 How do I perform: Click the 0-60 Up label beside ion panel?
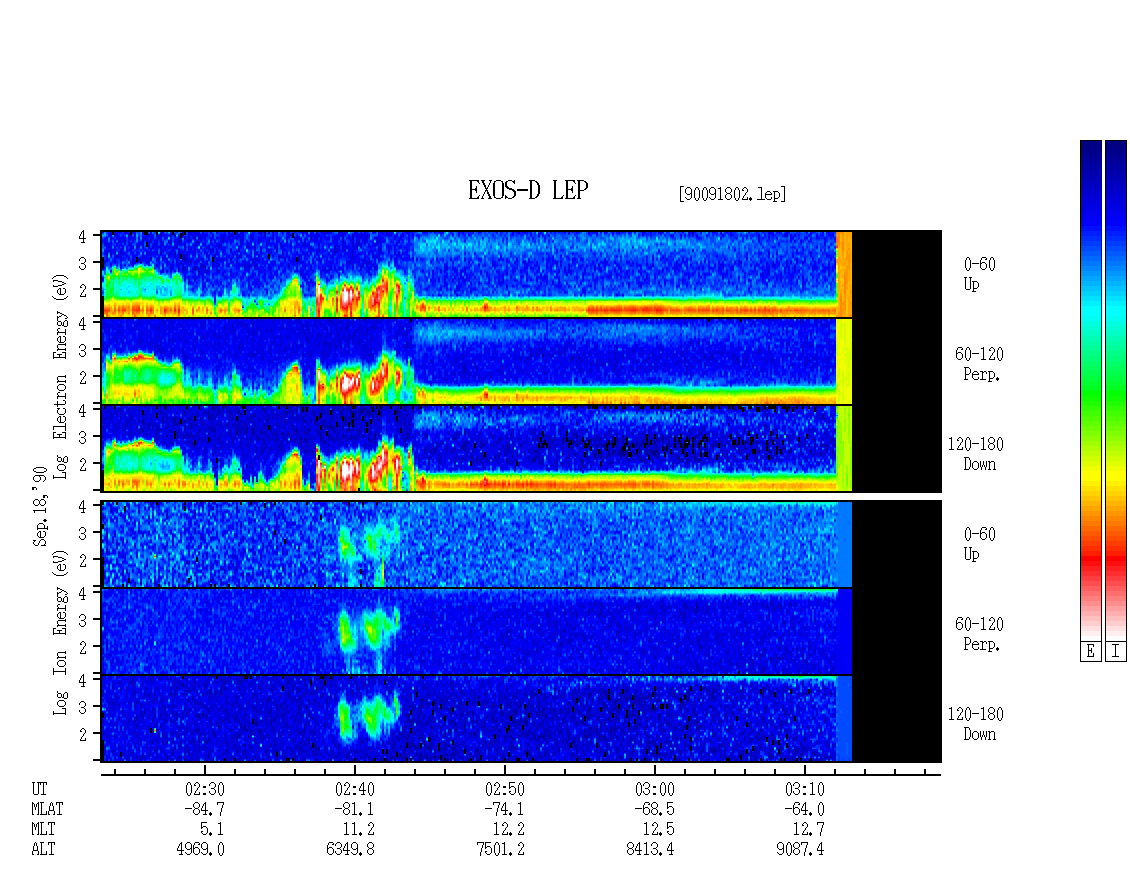pyautogui.click(x=979, y=544)
